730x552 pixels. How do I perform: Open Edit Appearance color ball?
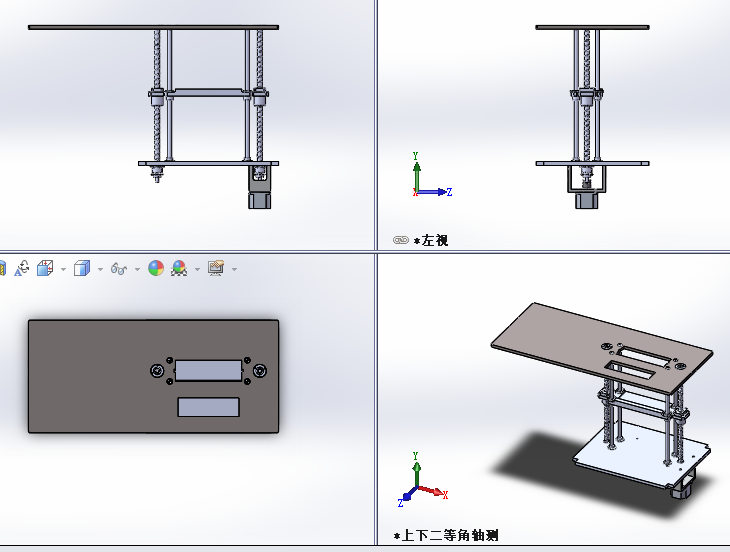(156, 269)
